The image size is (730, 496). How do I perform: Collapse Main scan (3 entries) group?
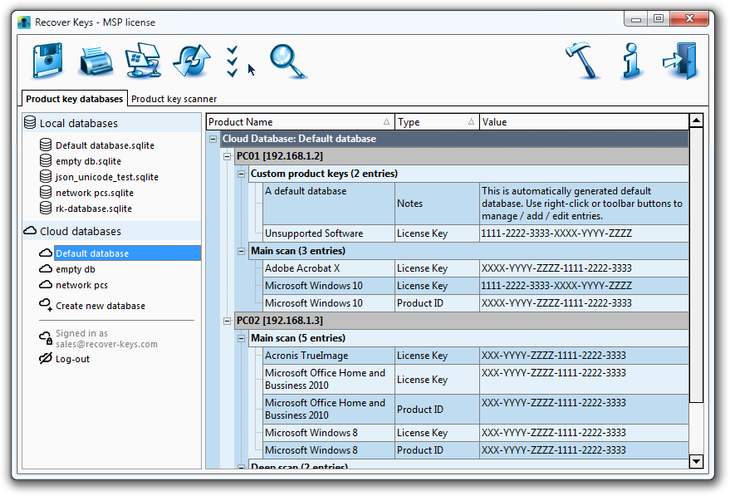click(x=241, y=251)
